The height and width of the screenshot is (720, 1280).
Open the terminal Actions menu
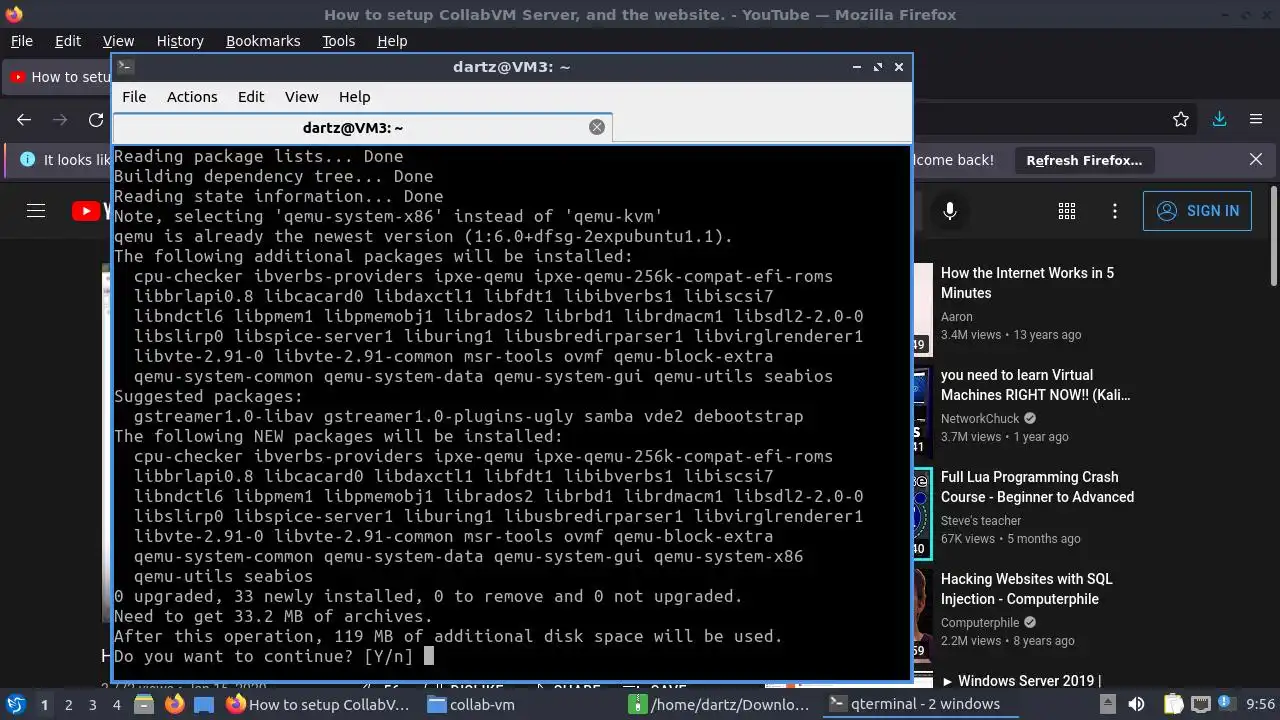point(192,97)
